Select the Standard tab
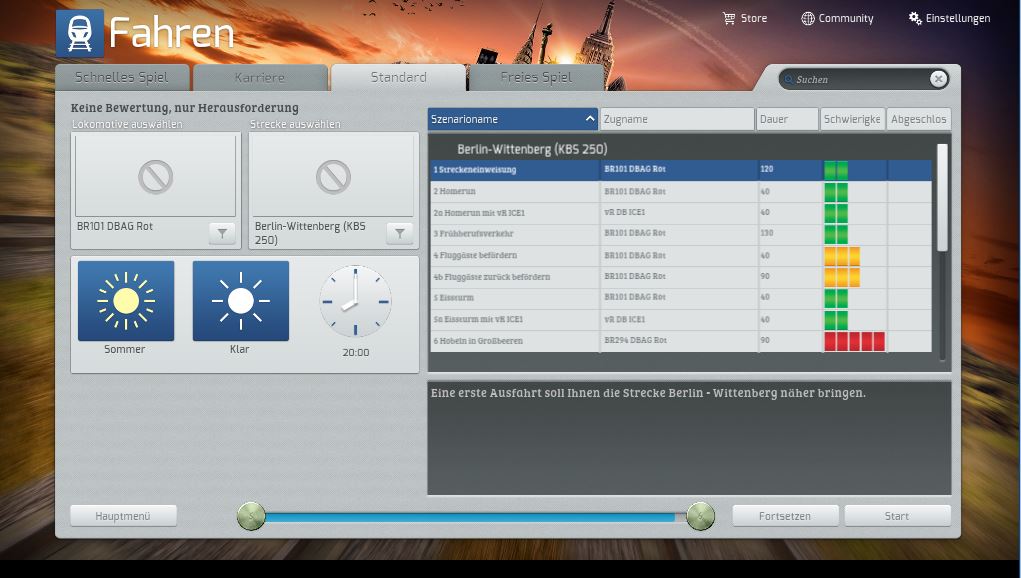Image resolution: width=1021 pixels, height=578 pixels. (399, 77)
